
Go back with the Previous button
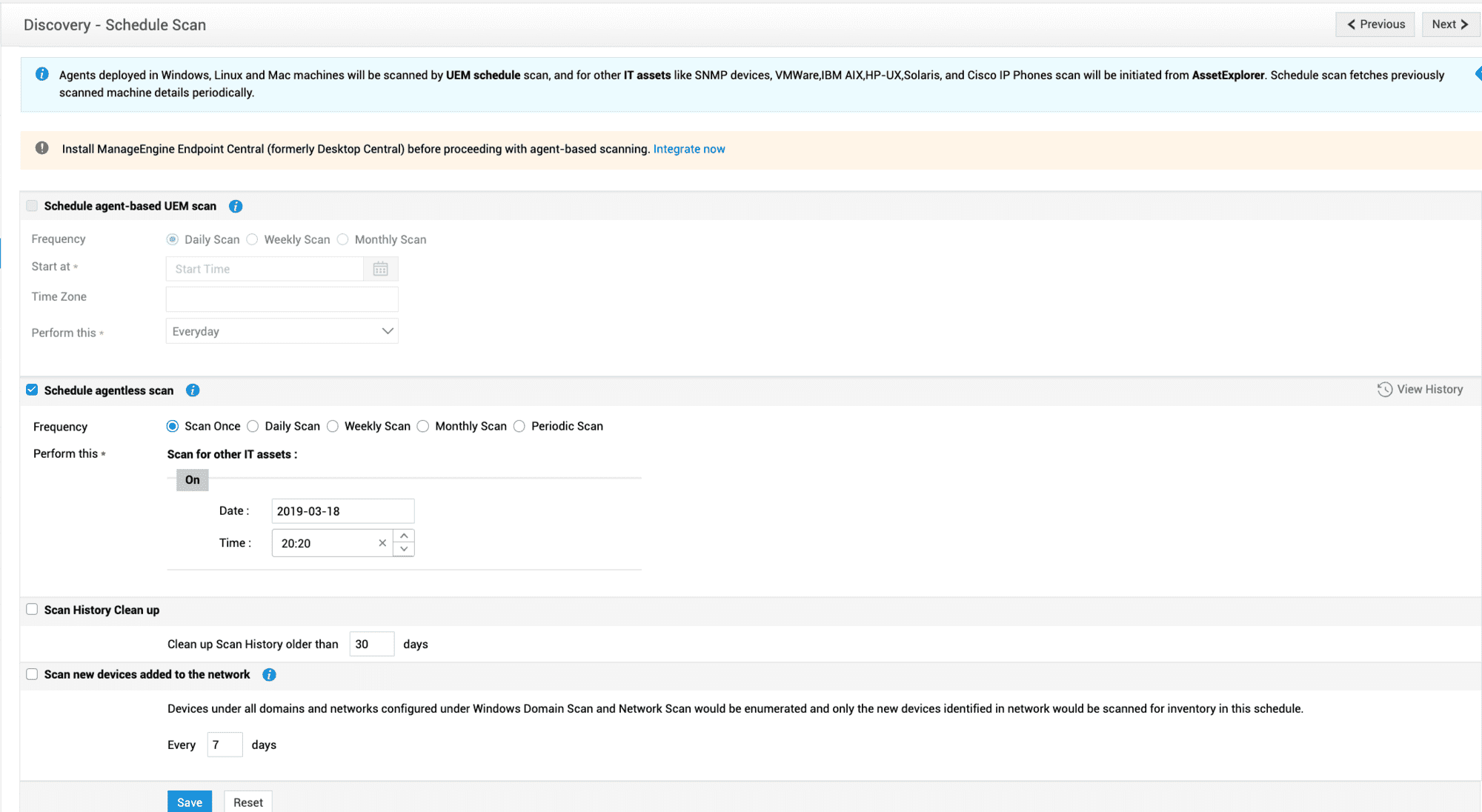point(1375,24)
